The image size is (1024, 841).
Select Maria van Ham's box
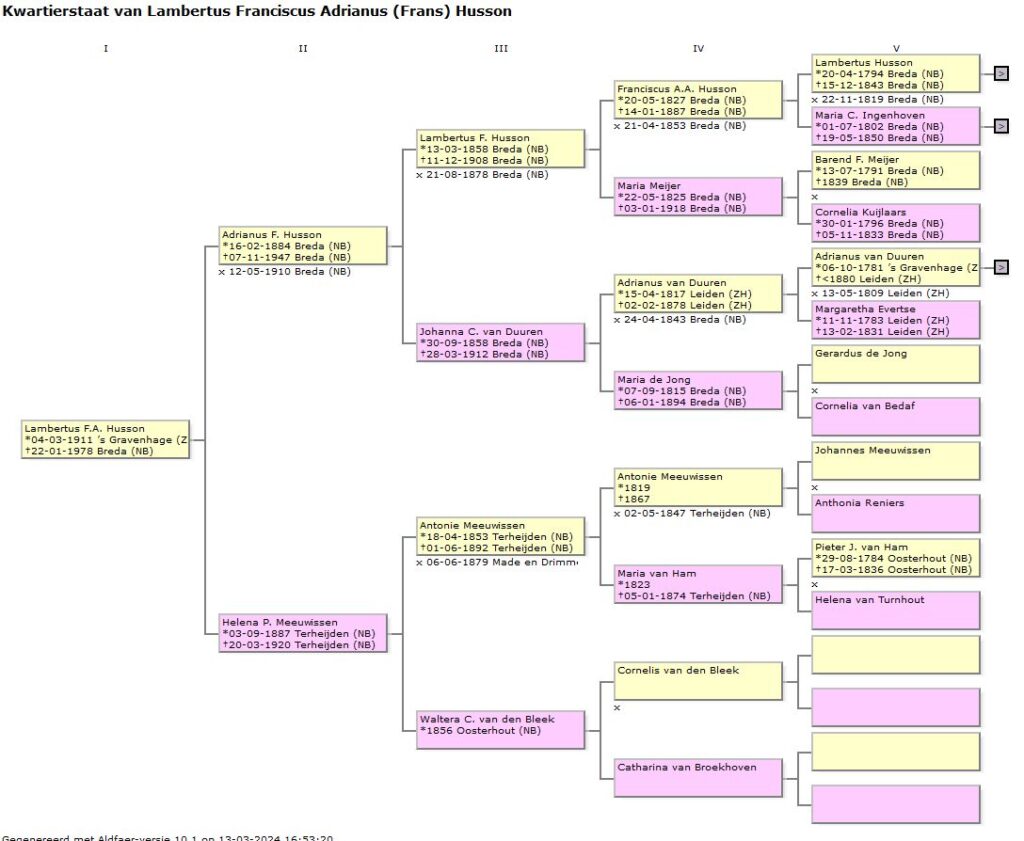tap(699, 584)
